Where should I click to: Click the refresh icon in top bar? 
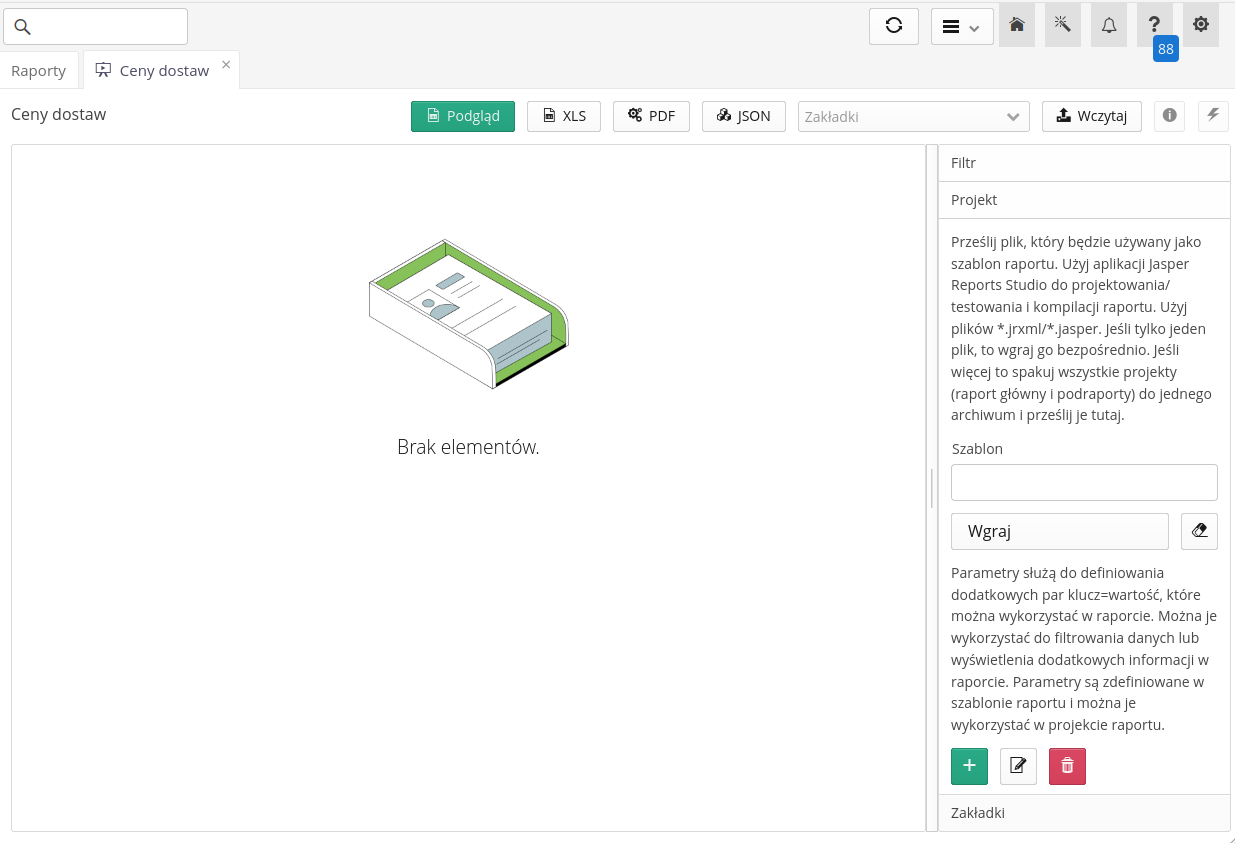894,26
